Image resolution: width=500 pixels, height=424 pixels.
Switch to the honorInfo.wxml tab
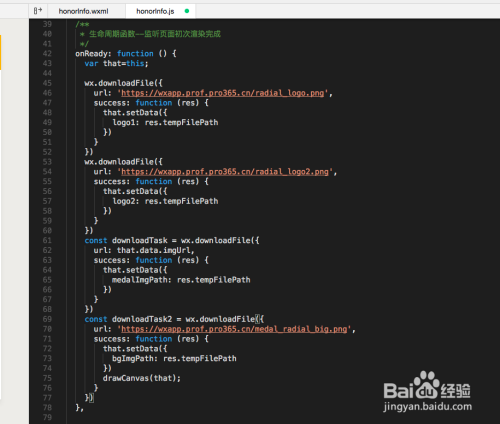pos(83,11)
